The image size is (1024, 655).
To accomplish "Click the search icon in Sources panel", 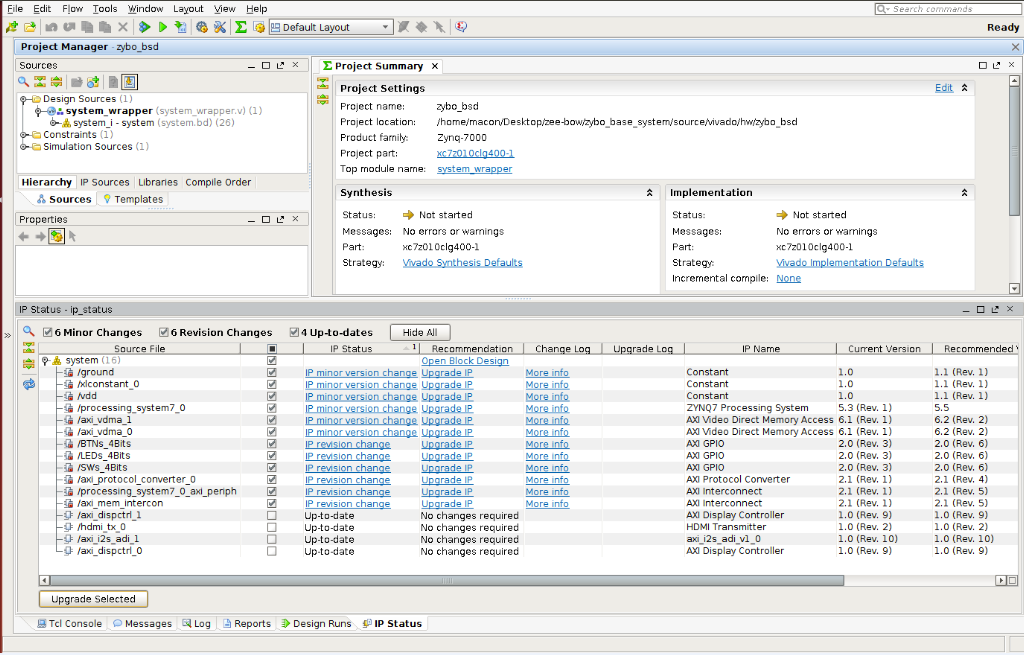I will click(24, 82).
